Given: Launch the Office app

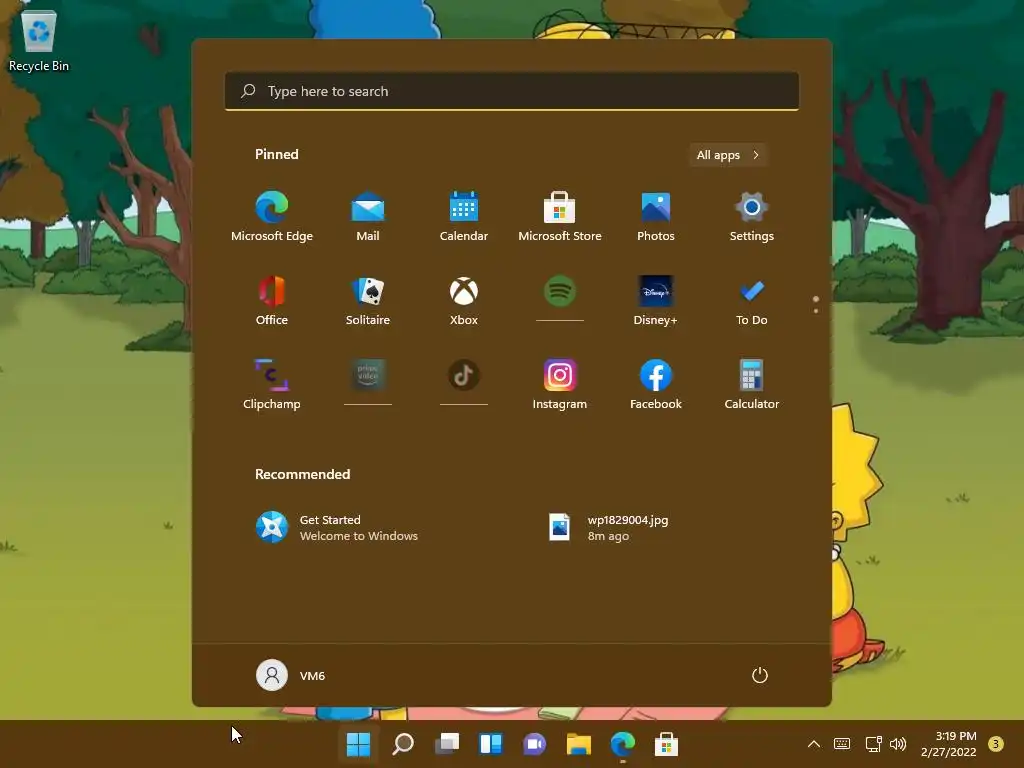Looking at the screenshot, I should click(272, 300).
